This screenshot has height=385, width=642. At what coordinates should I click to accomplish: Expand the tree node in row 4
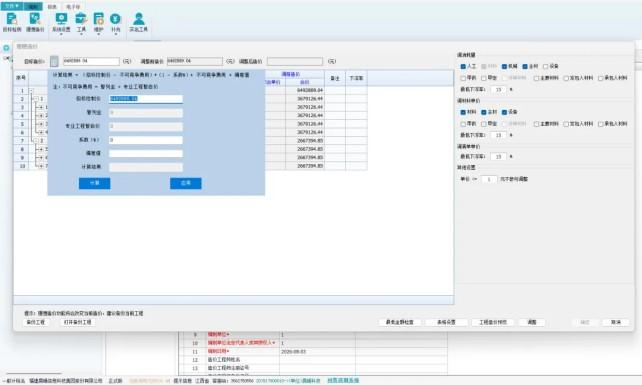coord(41,116)
